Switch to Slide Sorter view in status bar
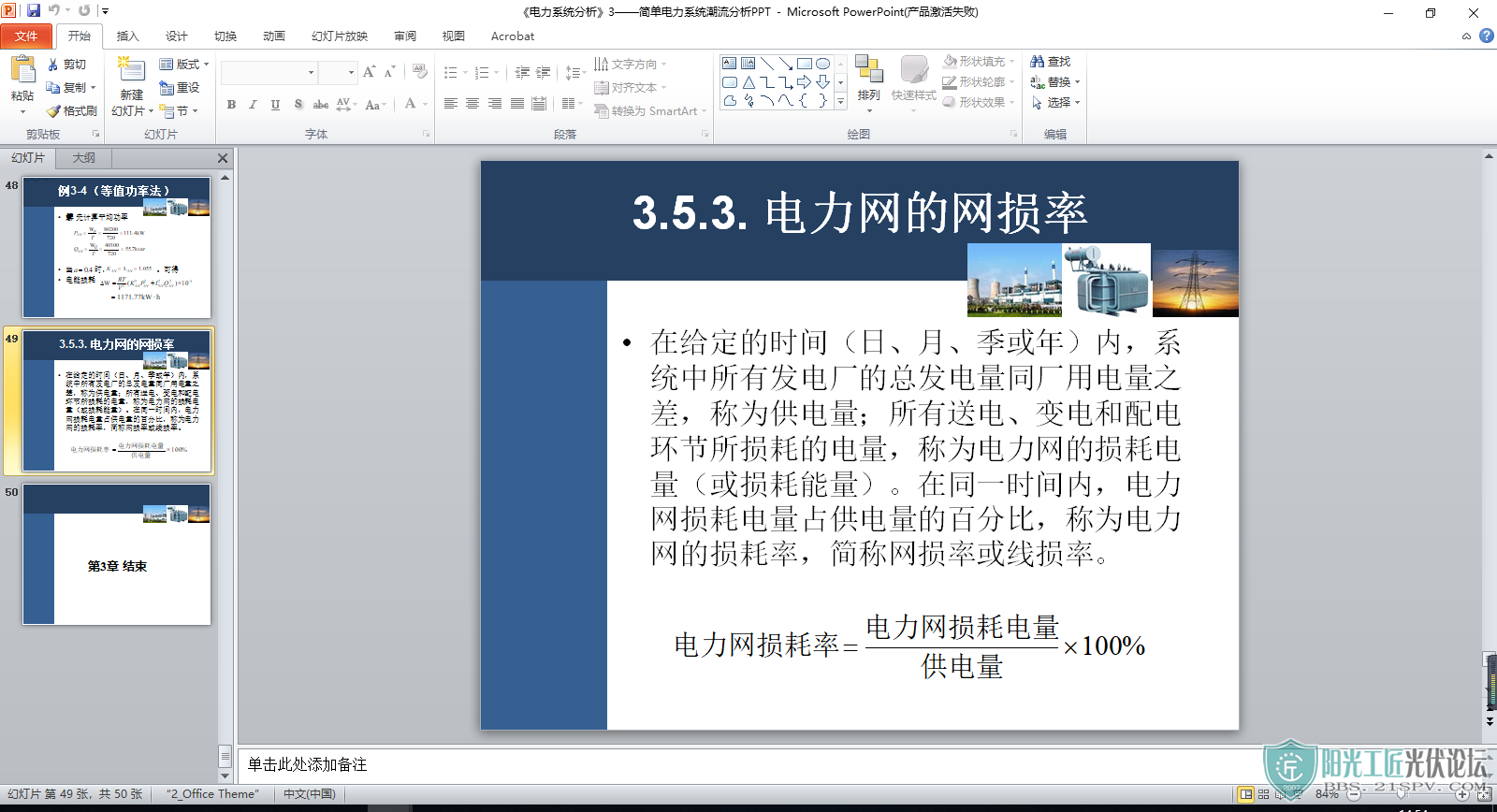 1264,794
